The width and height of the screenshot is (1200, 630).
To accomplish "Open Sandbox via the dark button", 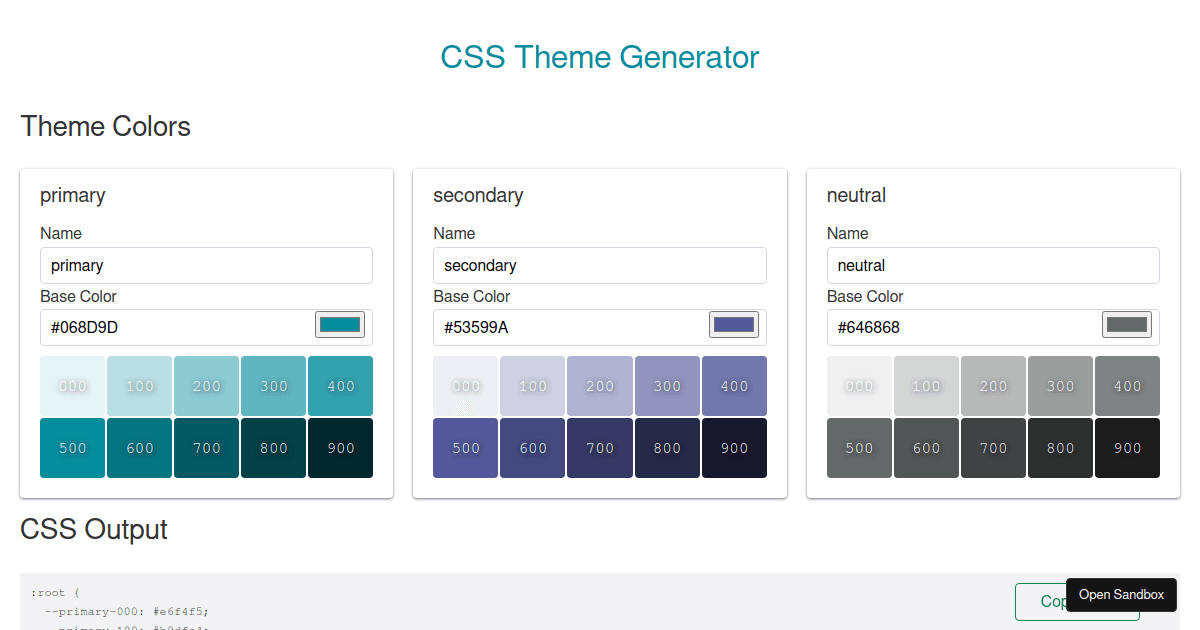I will (x=1121, y=594).
